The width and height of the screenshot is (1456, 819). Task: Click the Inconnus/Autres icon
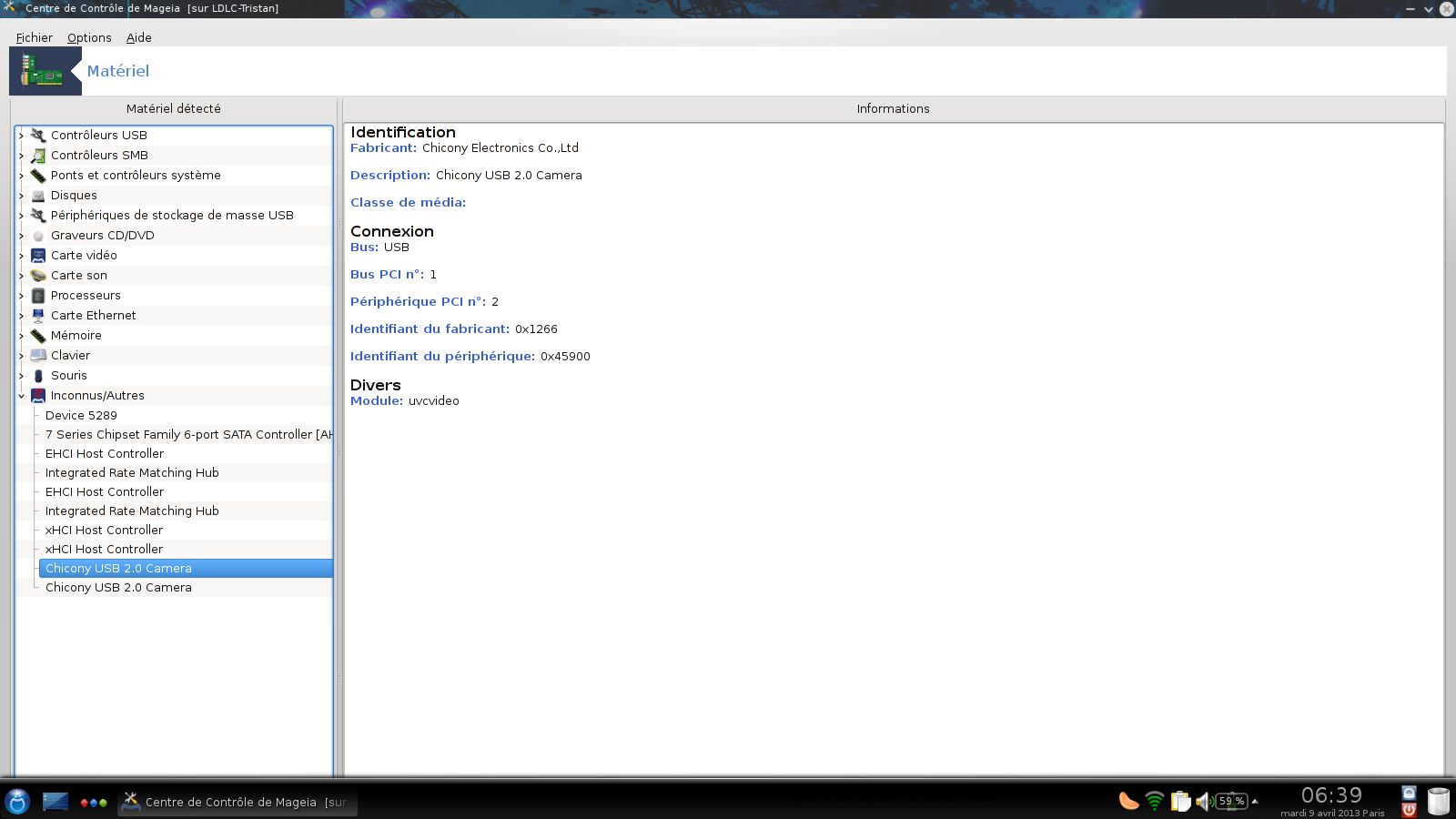[x=38, y=396]
